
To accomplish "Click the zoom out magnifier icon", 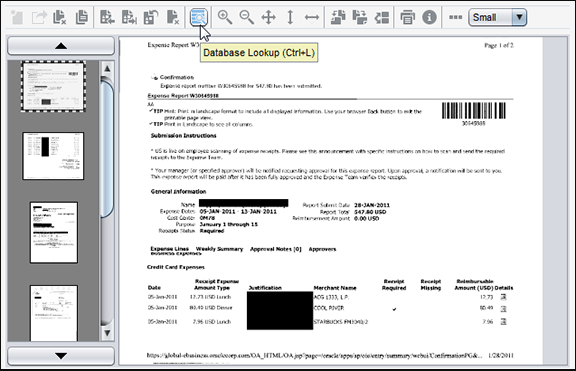I will [246, 17].
